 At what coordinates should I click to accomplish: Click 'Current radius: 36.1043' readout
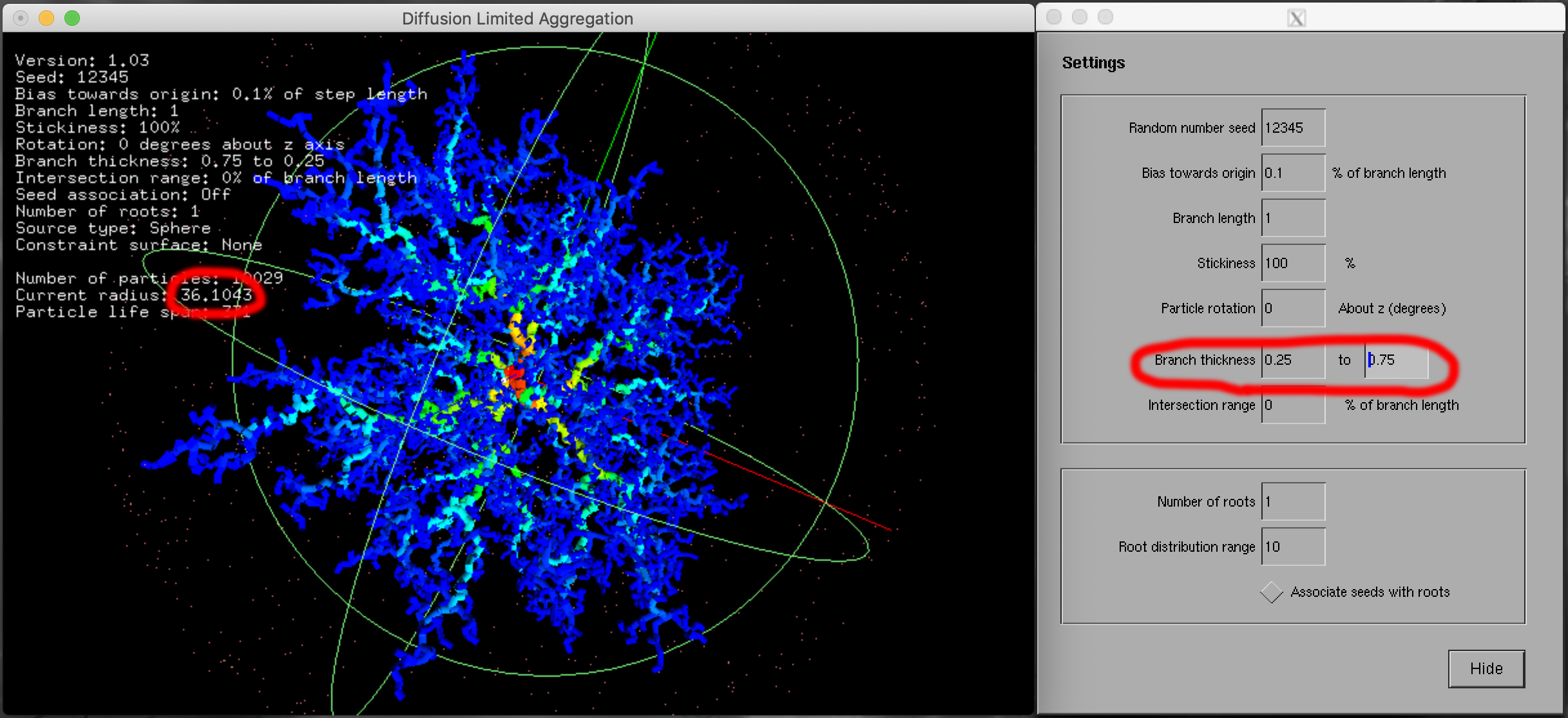coord(133,295)
